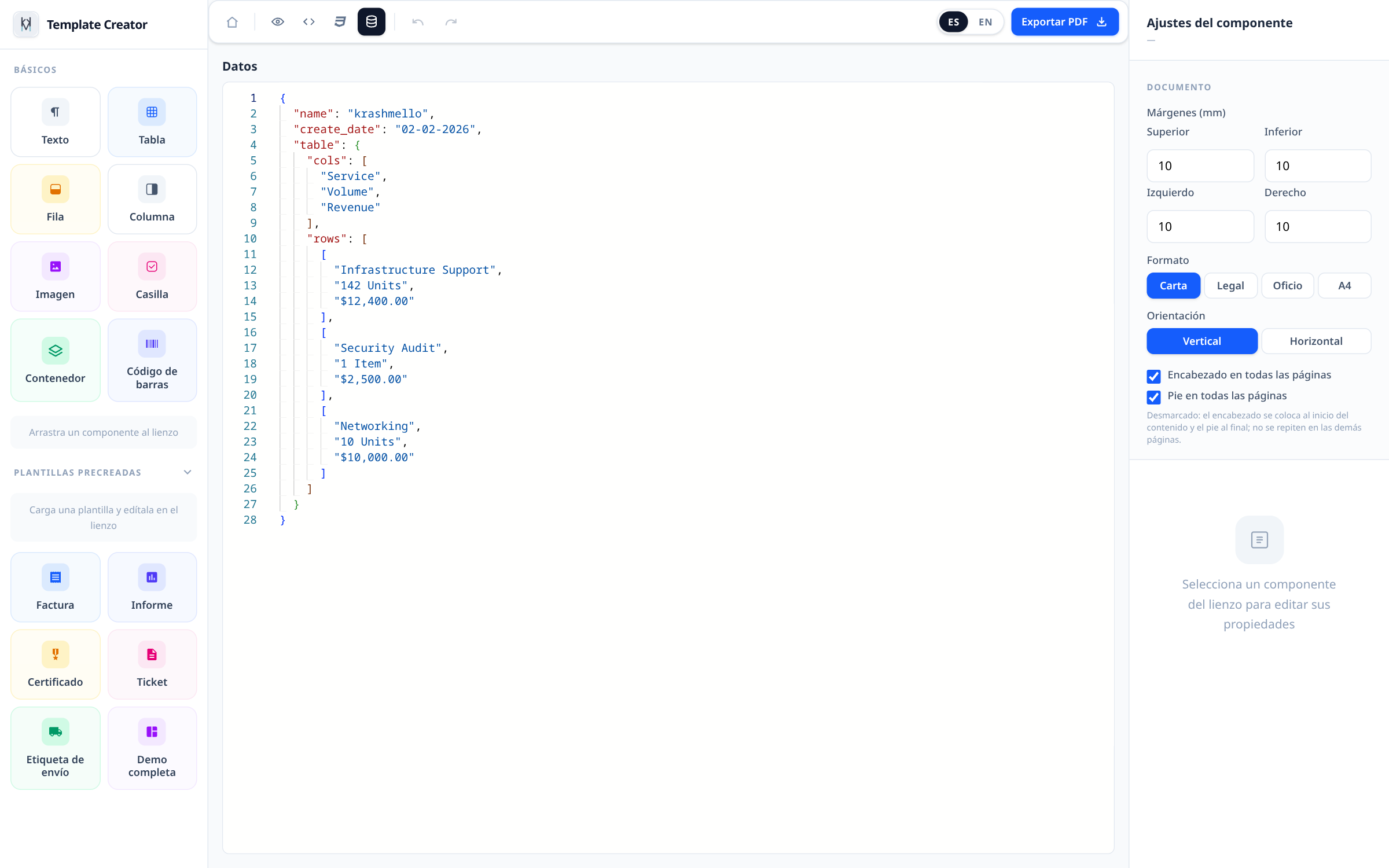Select the Fila component

(56, 199)
